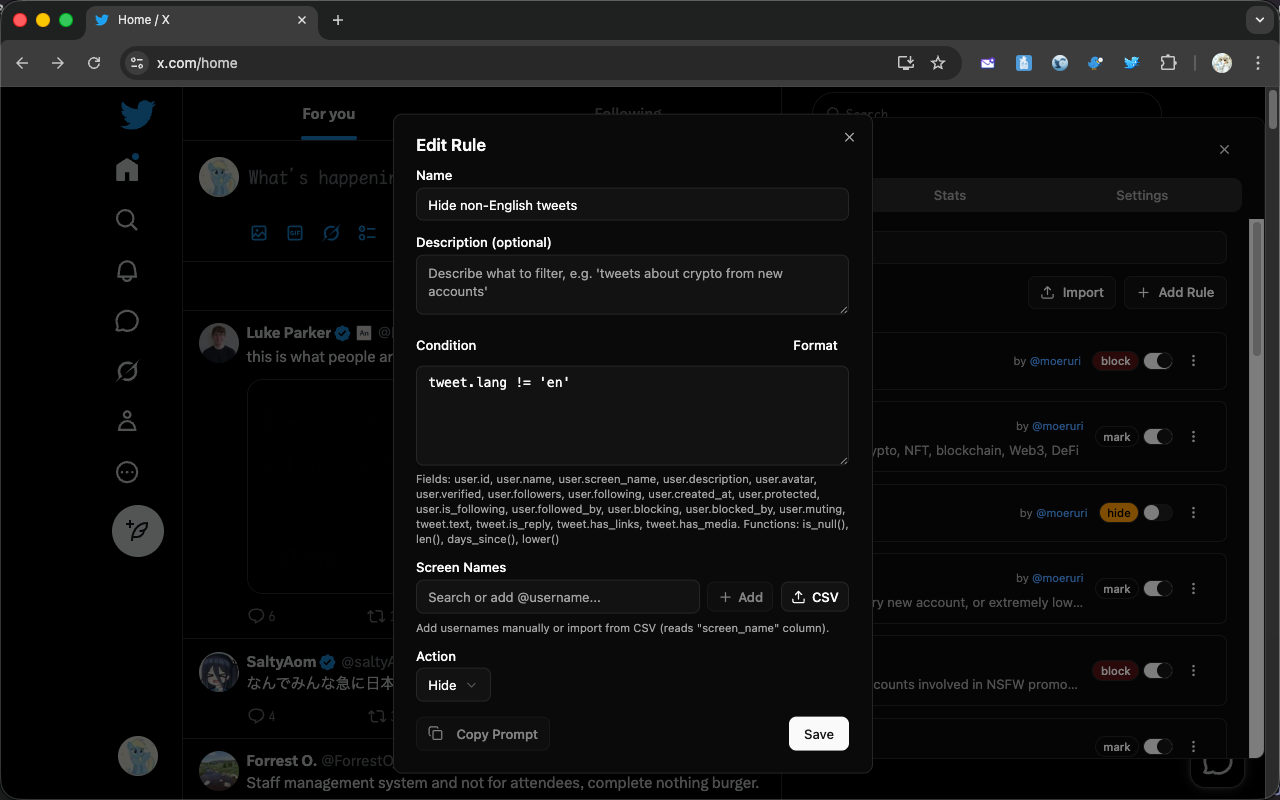The height and width of the screenshot is (800, 1280).
Task: Open the menu for first block rule
Action: (1194, 361)
